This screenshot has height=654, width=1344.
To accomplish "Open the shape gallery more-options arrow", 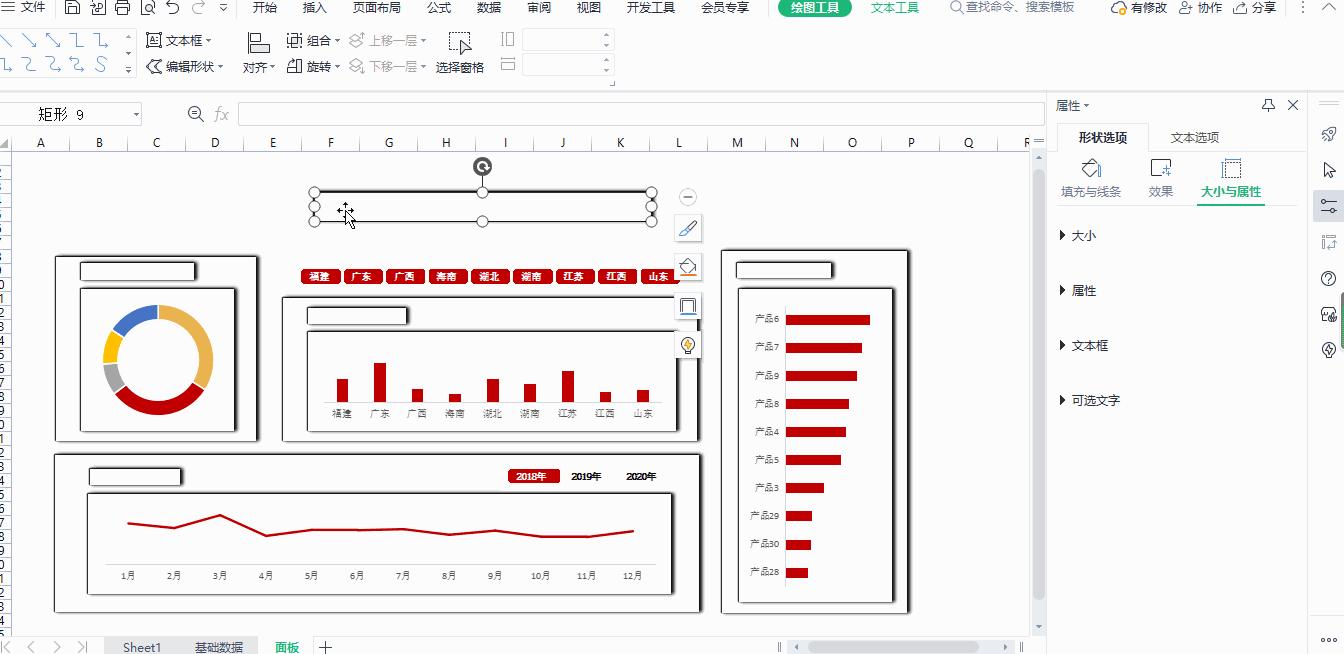I will [128, 69].
